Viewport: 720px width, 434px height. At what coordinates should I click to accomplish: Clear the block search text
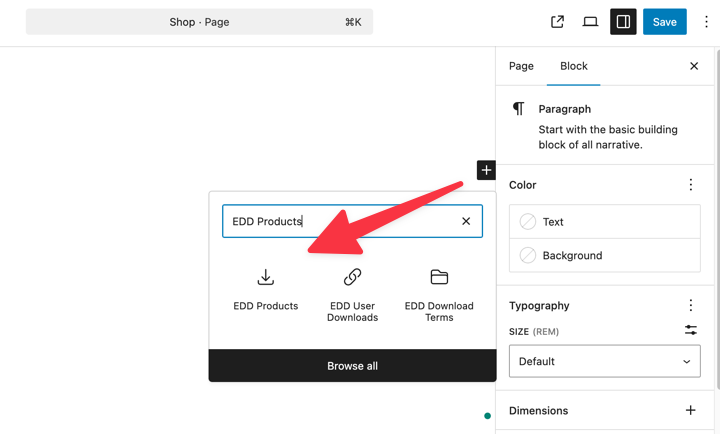466,221
